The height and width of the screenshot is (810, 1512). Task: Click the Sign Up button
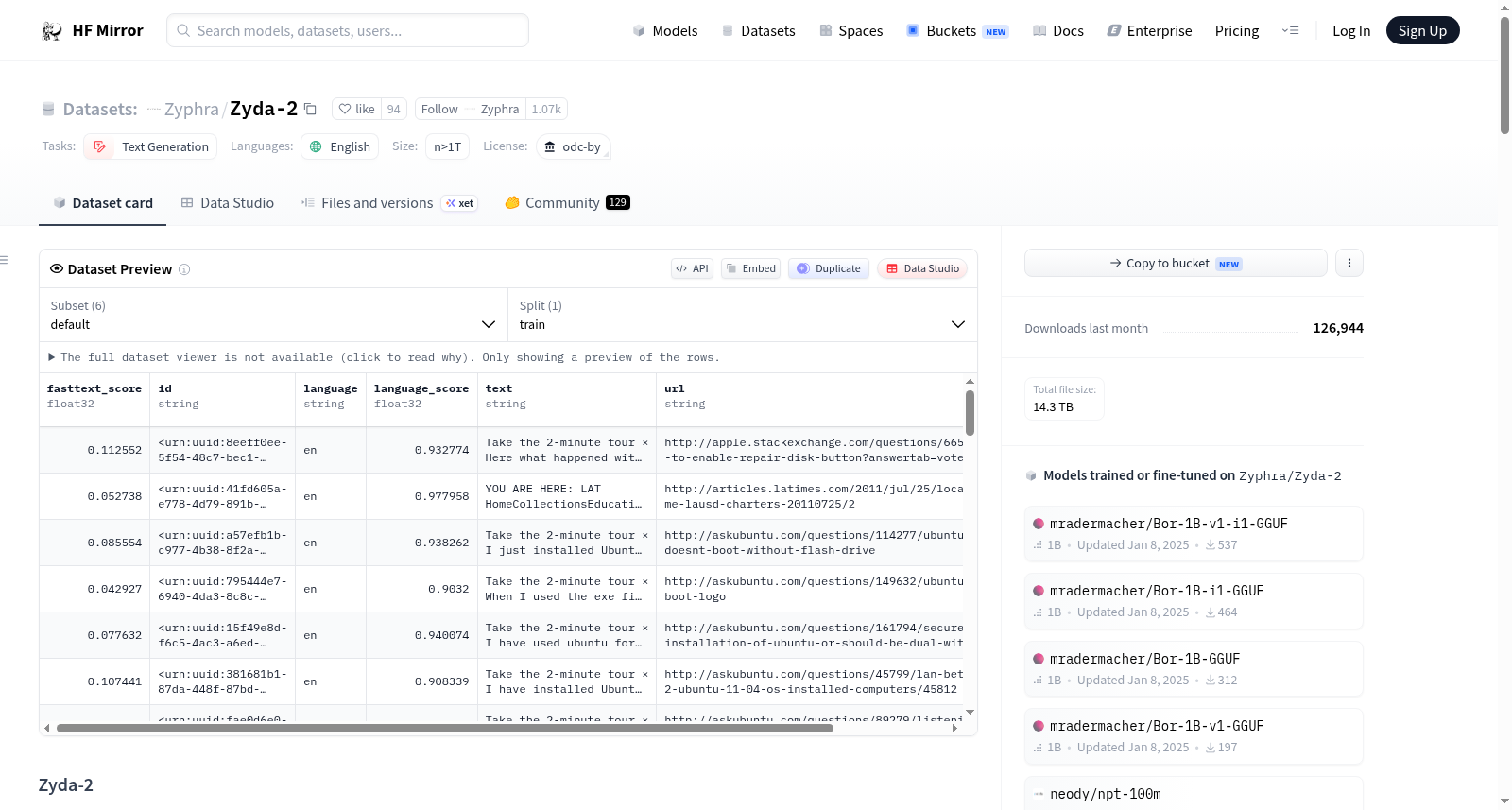[1422, 30]
